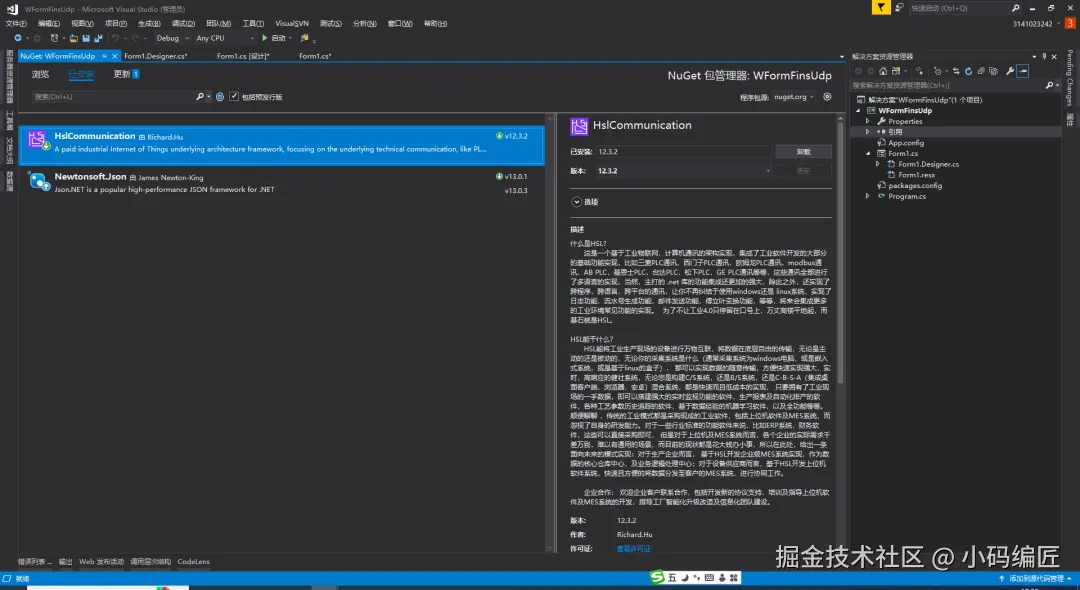Click Add to Source Control in status bar
The width and height of the screenshot is (1080, 590).
[x=1035, y=578]
